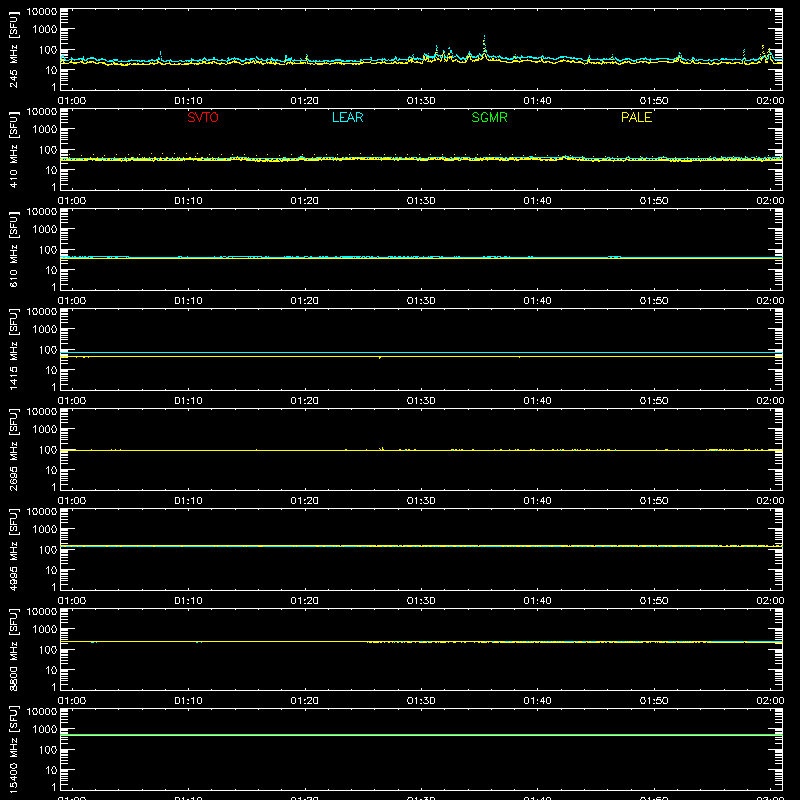Click the 01:50 time label under the 4995 MHz panel
The image size is (800, 800).
click(654, 601)
